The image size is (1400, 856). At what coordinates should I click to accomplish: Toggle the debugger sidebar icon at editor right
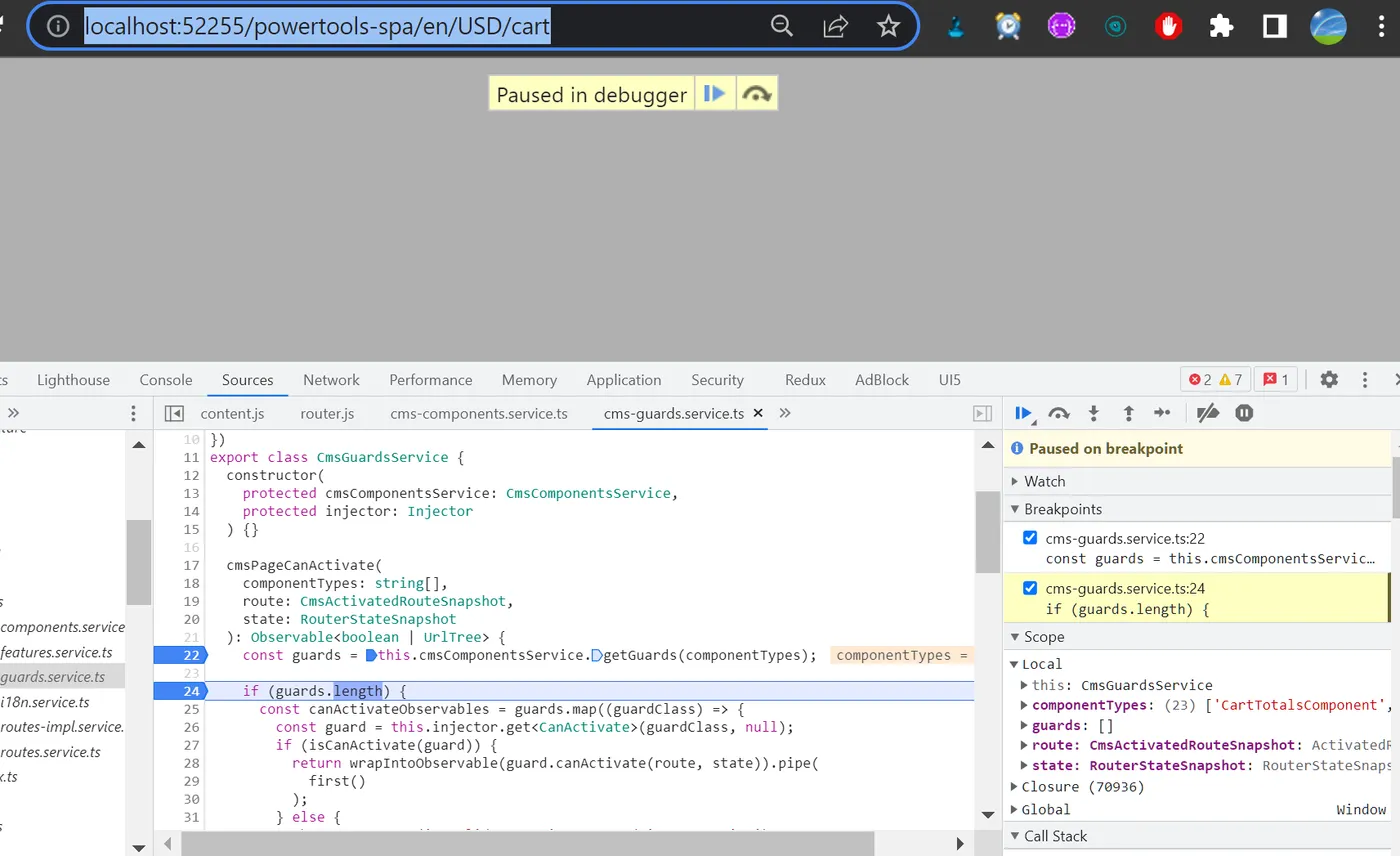983,413
